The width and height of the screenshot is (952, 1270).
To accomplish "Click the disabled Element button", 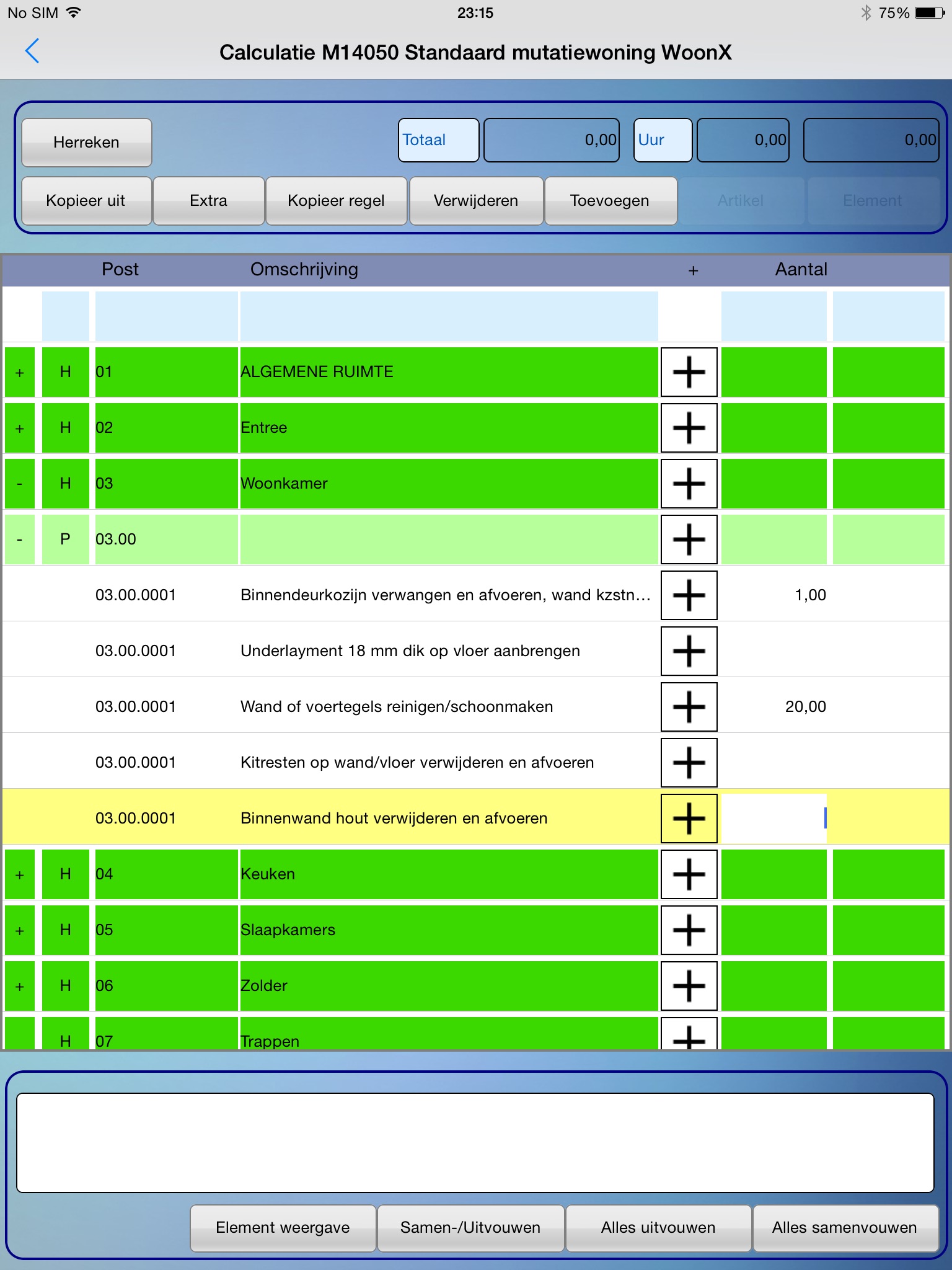I will click(x=873, y=200).
